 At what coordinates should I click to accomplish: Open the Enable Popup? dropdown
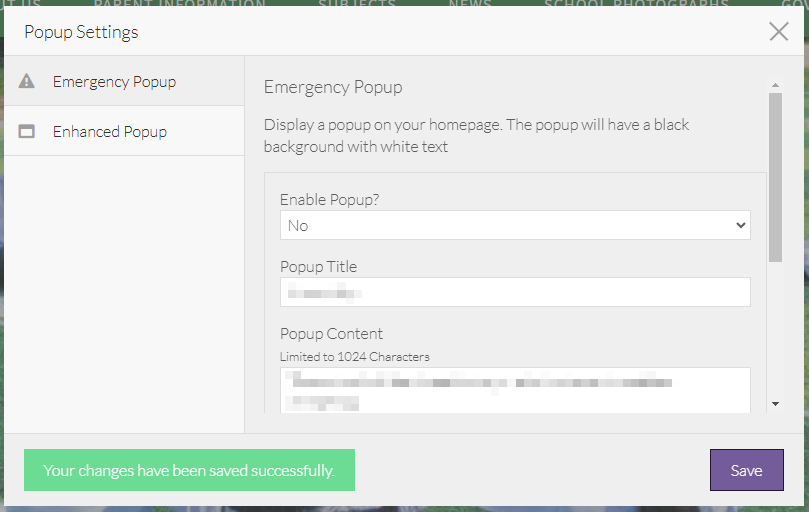515,225
